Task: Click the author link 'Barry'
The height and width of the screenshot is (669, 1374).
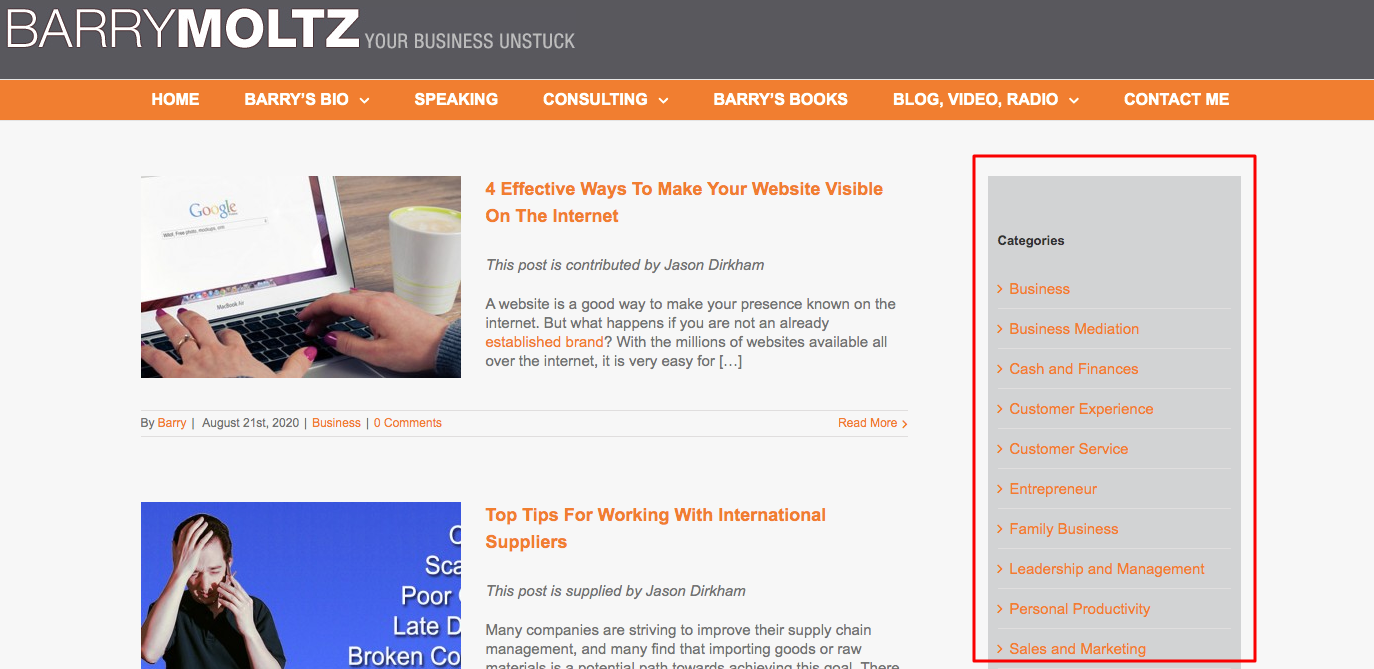Action: [x=172, y=423]
